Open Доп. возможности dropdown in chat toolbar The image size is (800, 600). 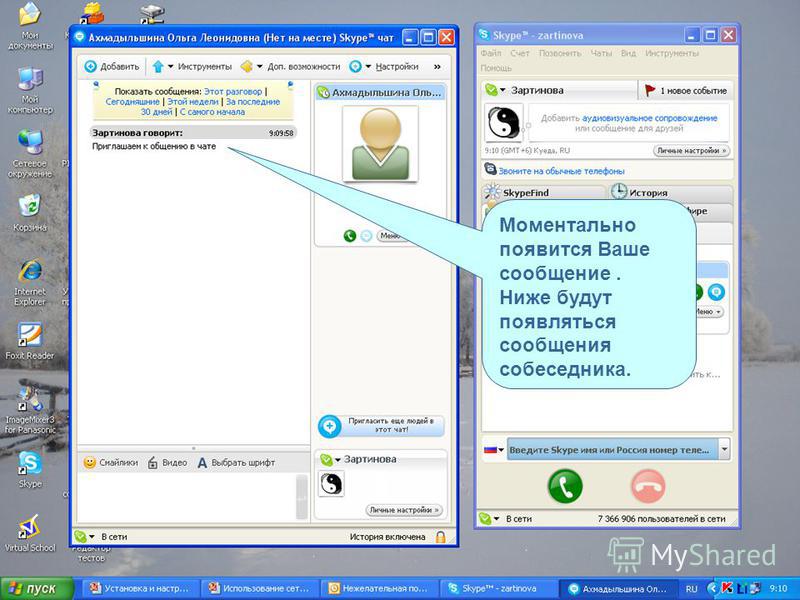coord(290,66)
